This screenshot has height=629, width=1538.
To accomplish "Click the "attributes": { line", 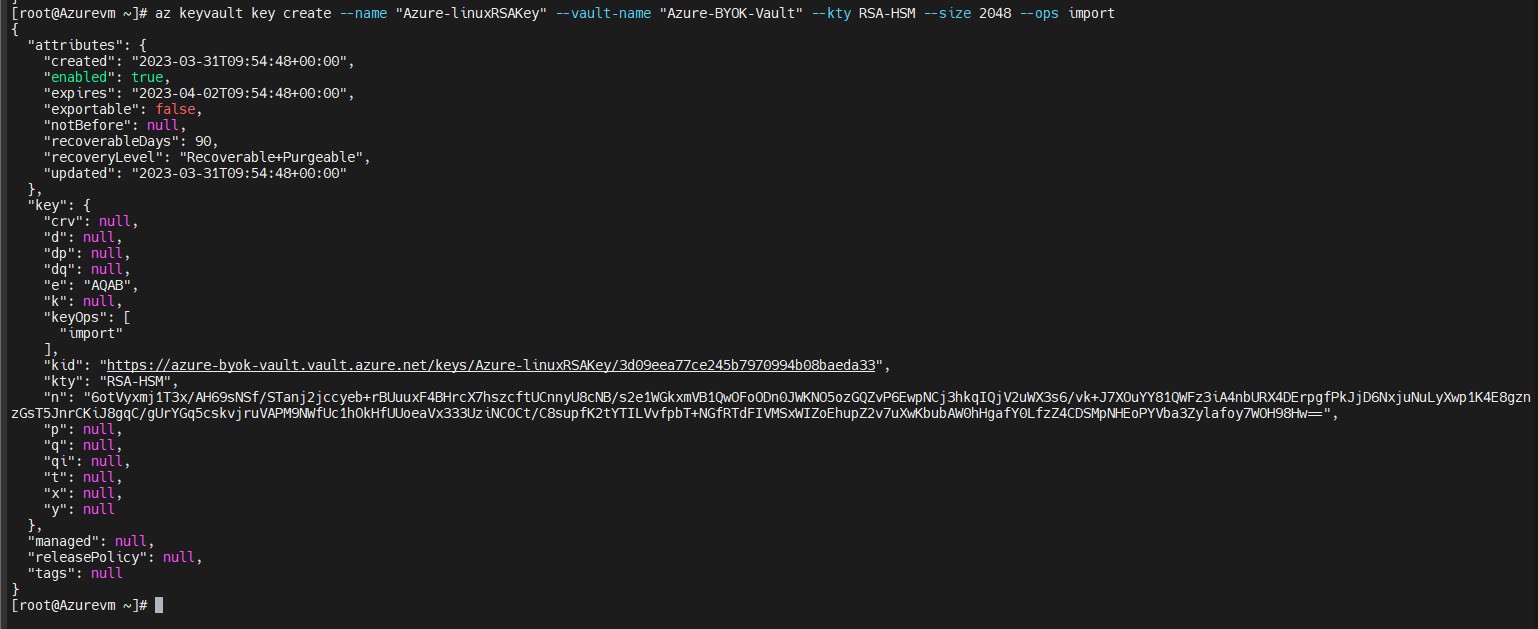I will [x=88, y=45].
